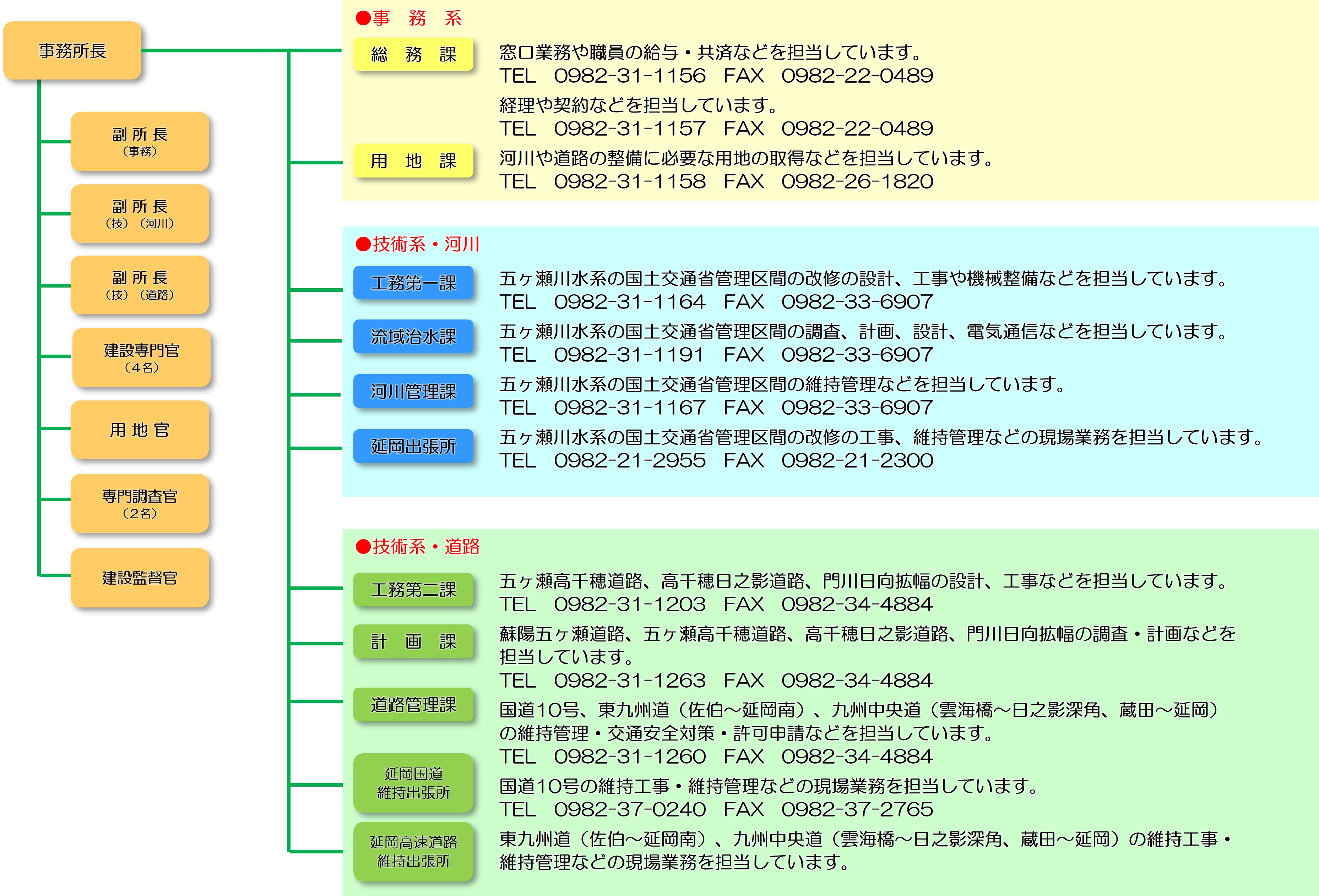
Task: Click the 用地官 box
Action: pos(140,430)
